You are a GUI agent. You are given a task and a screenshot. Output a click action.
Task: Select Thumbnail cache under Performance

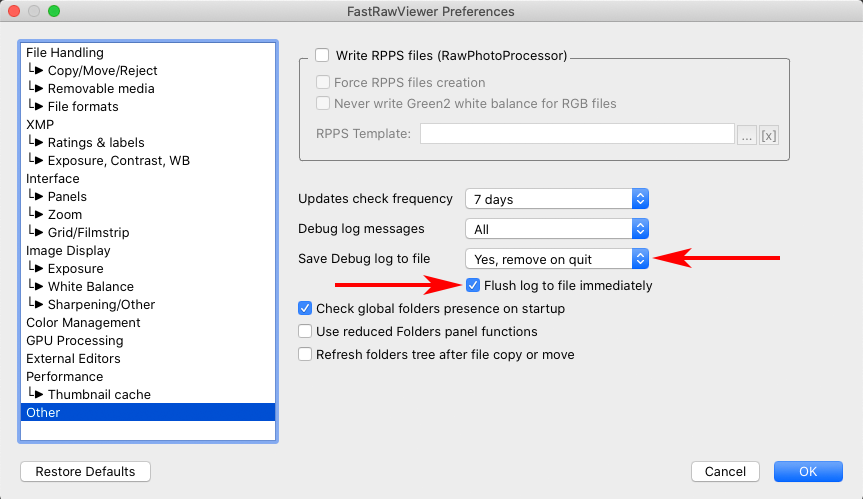99,394
